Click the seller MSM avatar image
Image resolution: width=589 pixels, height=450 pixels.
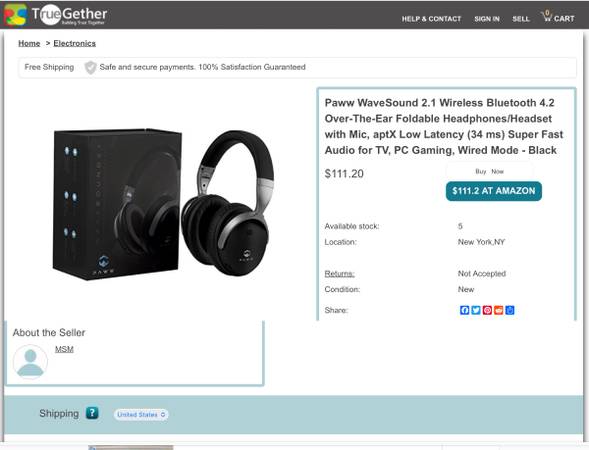point(30,362)
